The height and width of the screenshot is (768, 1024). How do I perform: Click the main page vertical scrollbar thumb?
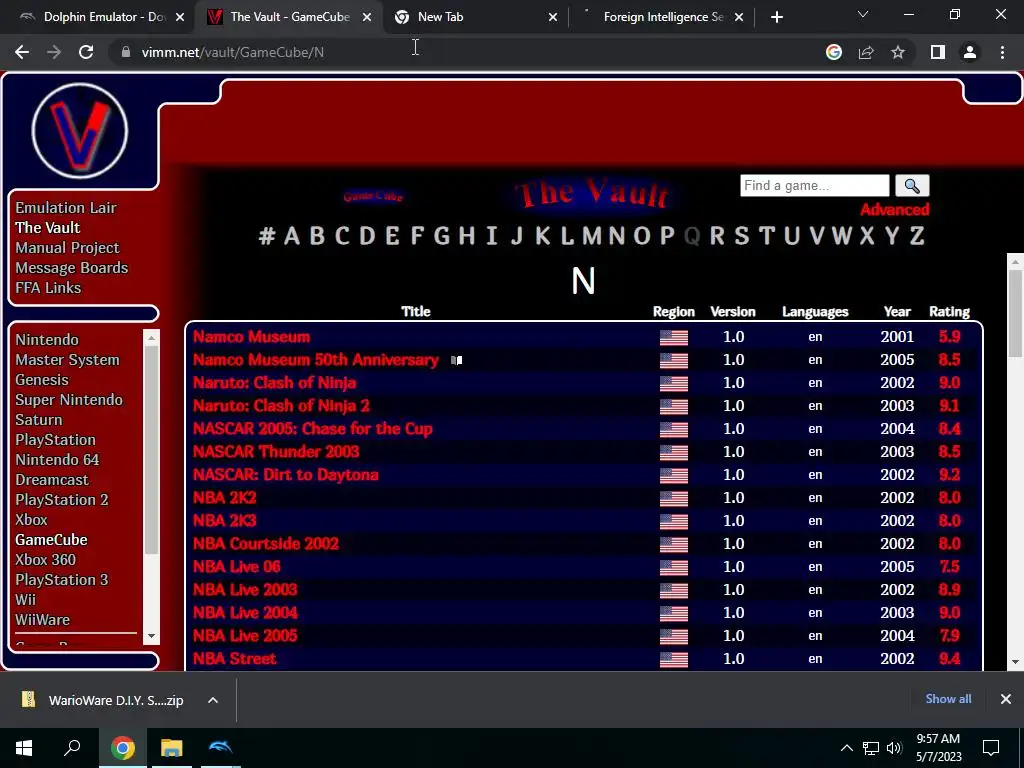pyautogui.click(x=1015, y=313)
